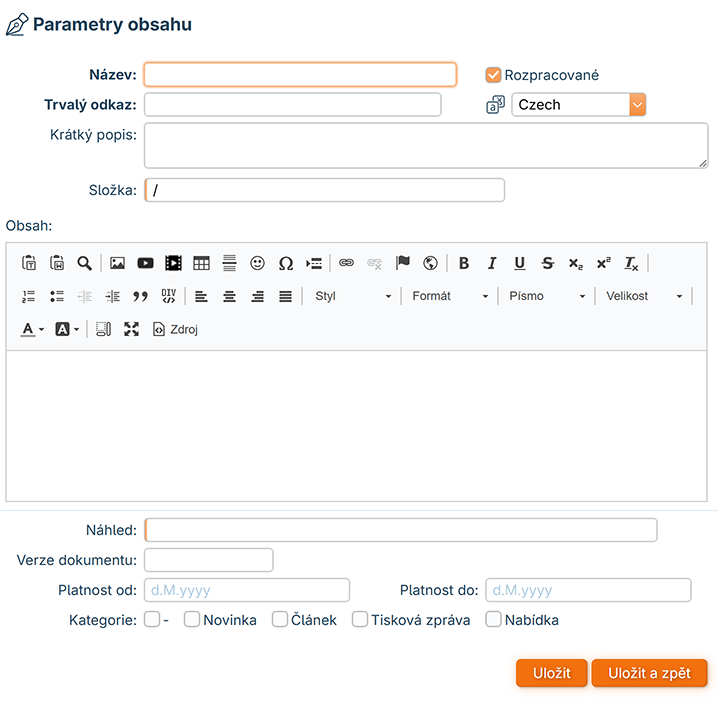
Task: Insert special character with Omega icon
Action: (286, 263)
